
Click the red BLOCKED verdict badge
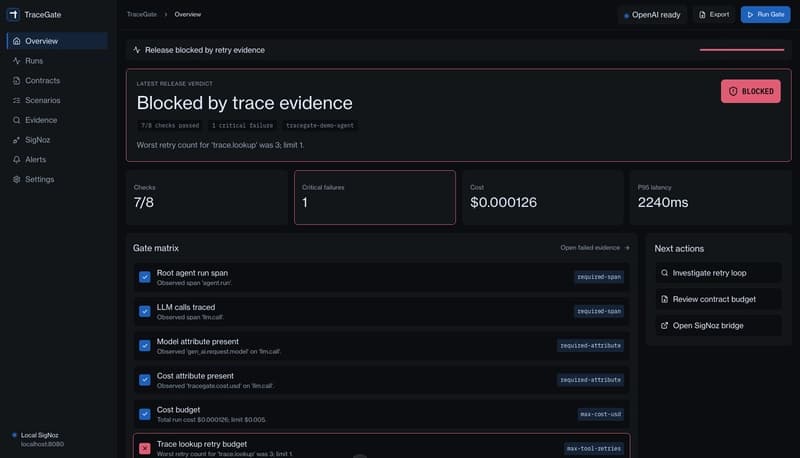pos(751,91)
